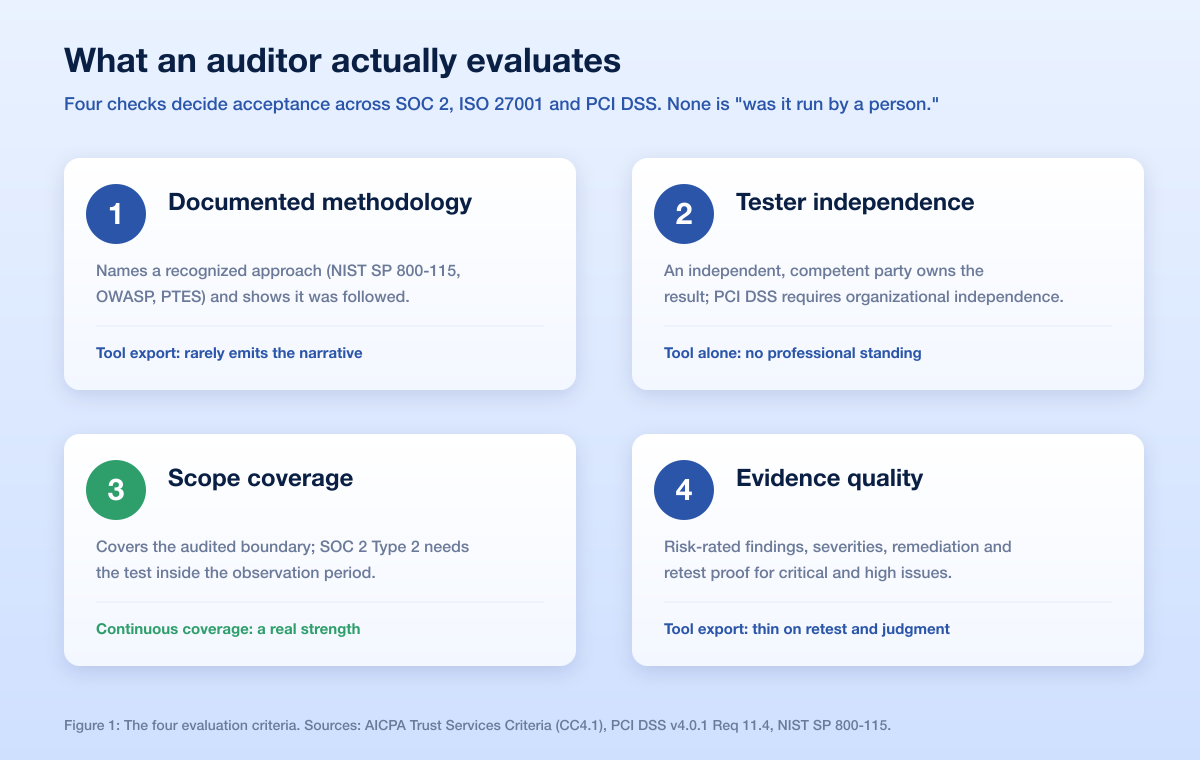Select the 'Scope coverage' card title
This screenshot has width=1200, height=760.
click(260, 478)
